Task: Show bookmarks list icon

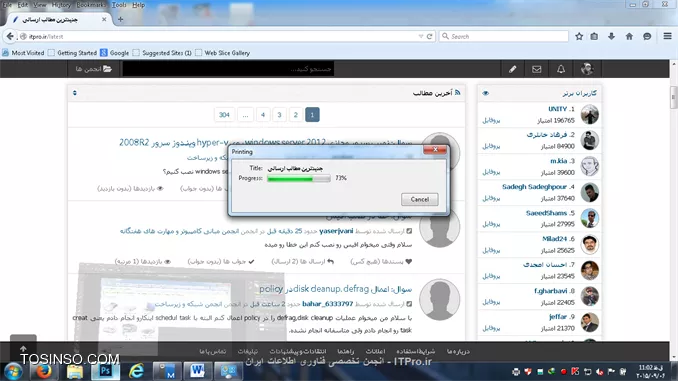Action: click(595, 36)
